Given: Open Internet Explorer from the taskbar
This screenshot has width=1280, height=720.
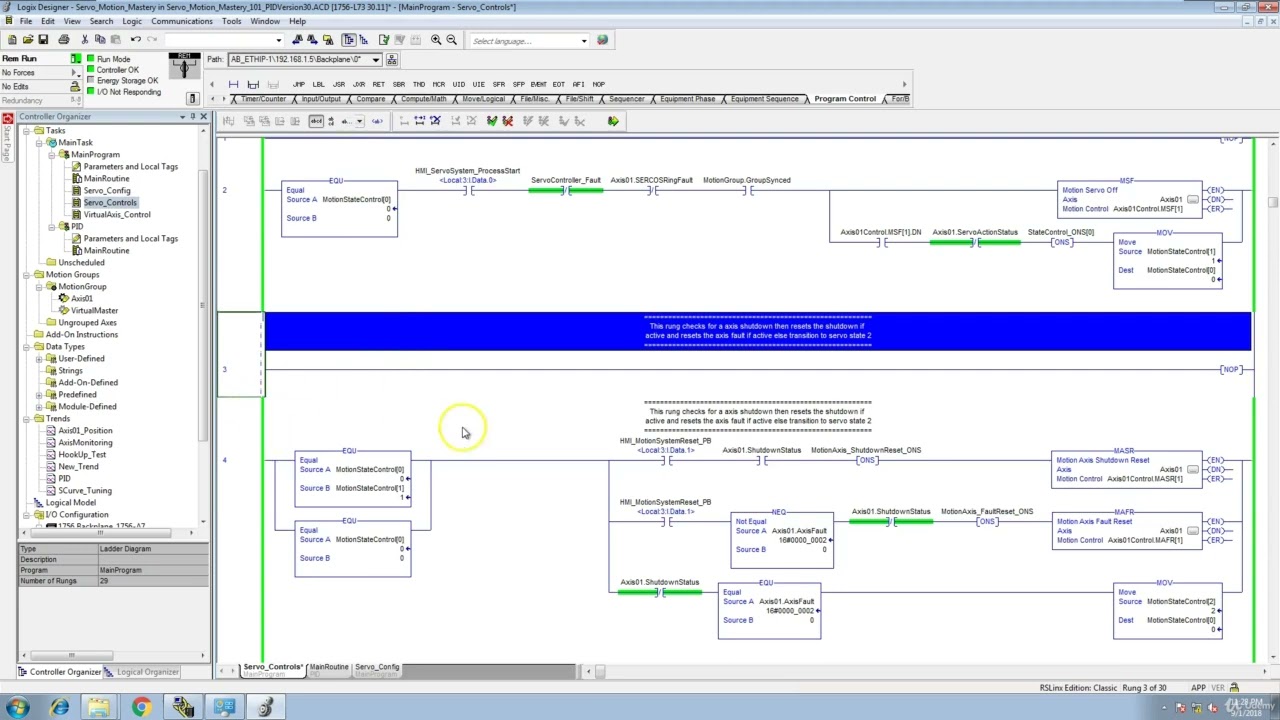Looking at the screenshot, I should pyautogui.click(x=59, y=708).
